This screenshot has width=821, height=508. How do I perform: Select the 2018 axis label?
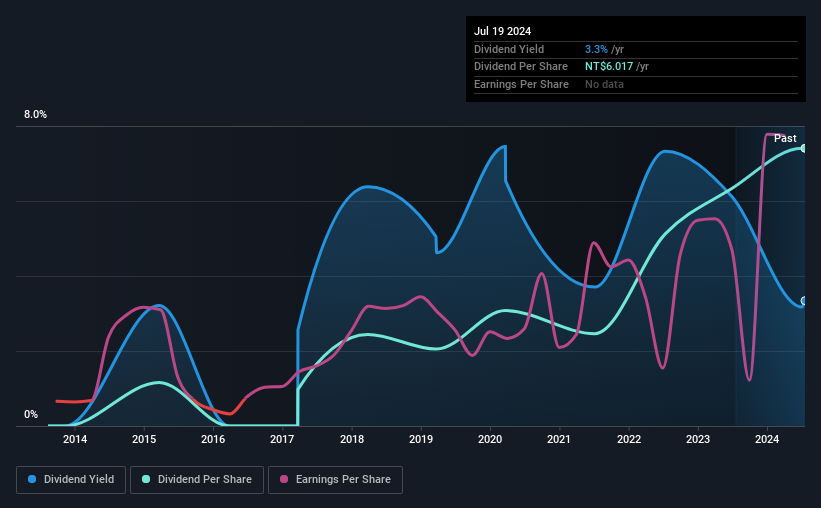point(352,439)
